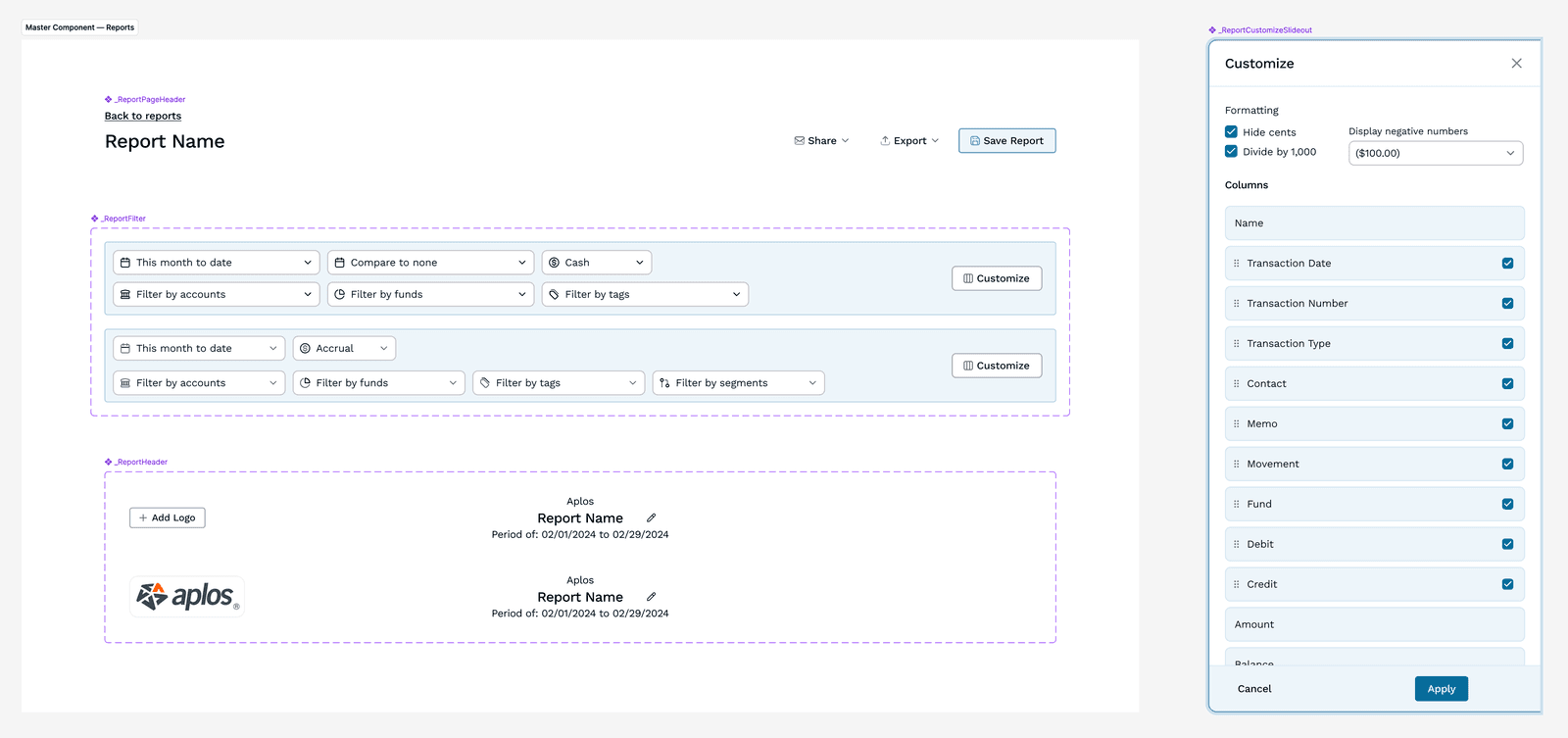Open the Share menu
Viewport: 1568px width, 738px height.
[x=822, y=141]
